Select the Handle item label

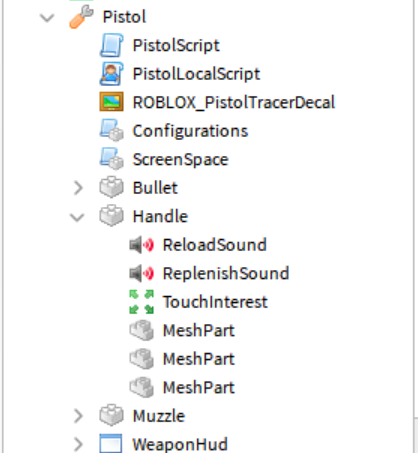pyautogui.click(x=160, y=216)
